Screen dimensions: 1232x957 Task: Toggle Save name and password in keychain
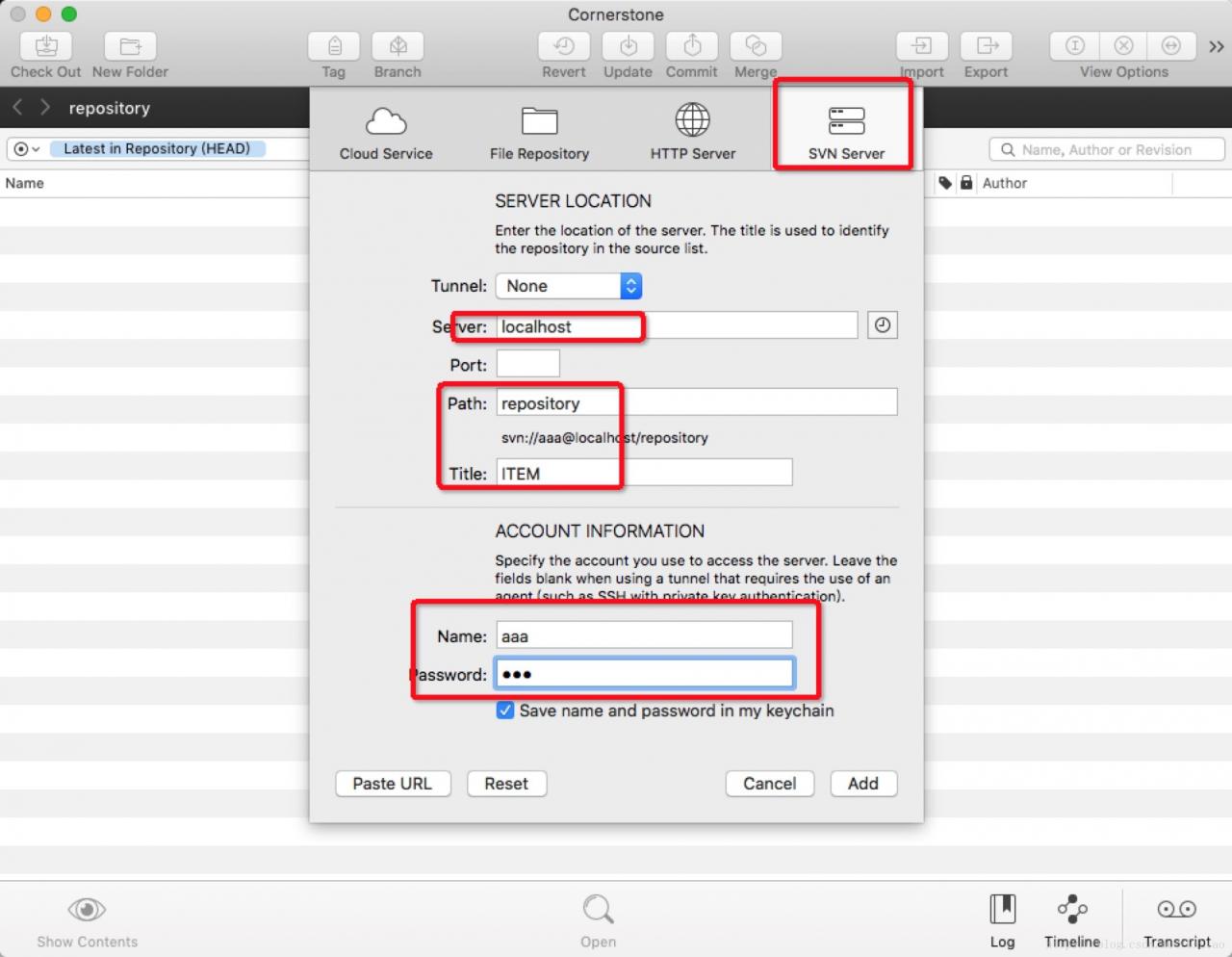(504, 711)
